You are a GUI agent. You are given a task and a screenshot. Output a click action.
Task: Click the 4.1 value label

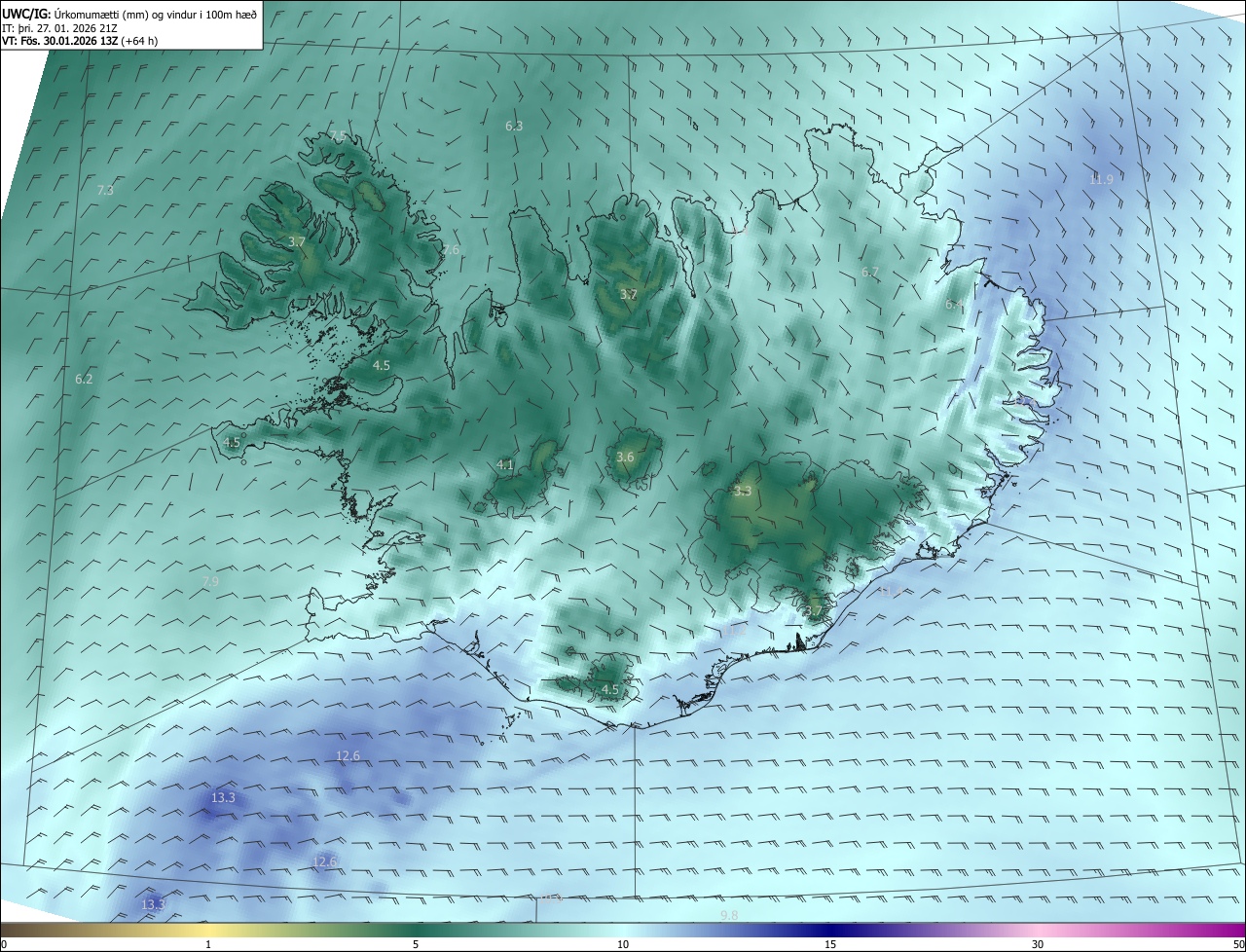[x=504, y=465]
